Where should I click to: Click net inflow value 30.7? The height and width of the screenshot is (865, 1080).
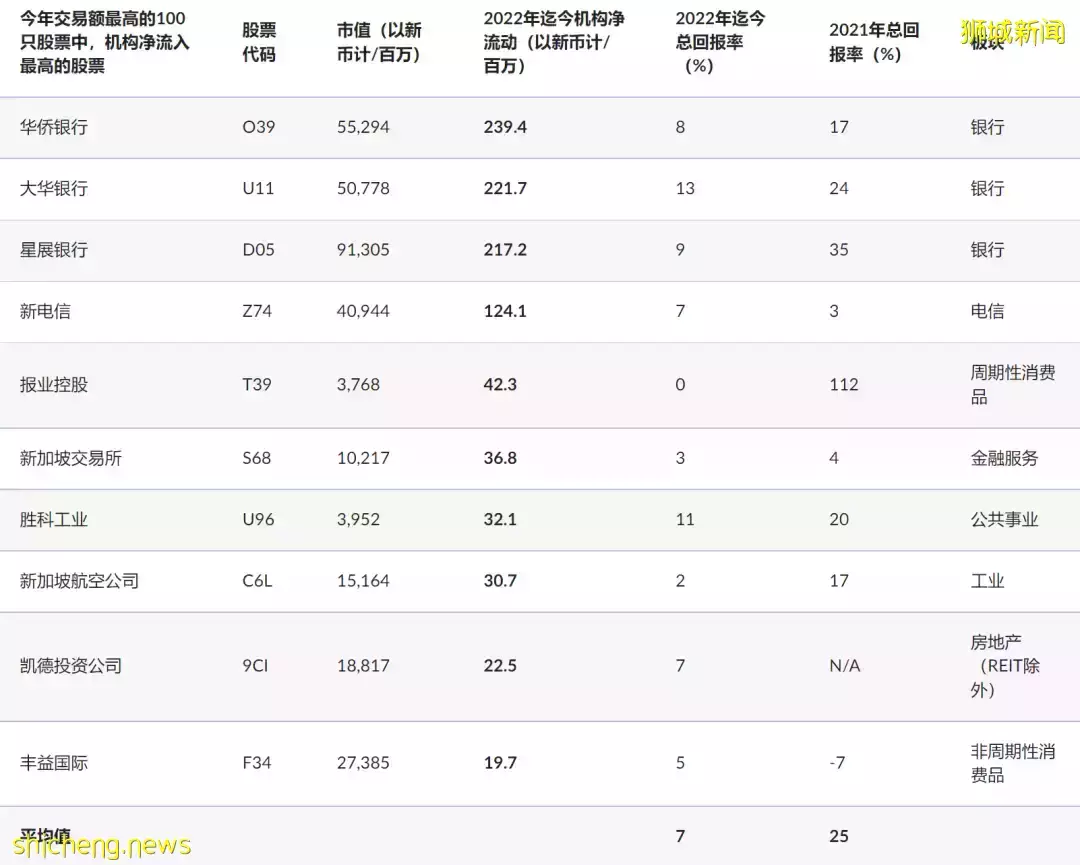(x=500, y=581)
